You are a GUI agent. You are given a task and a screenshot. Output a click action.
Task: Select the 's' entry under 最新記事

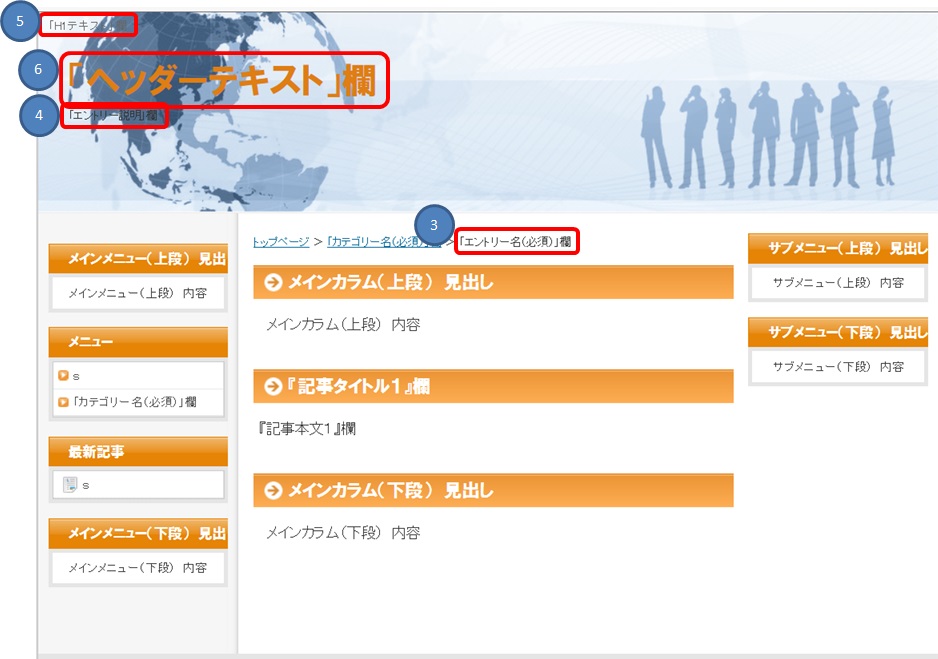86,485
